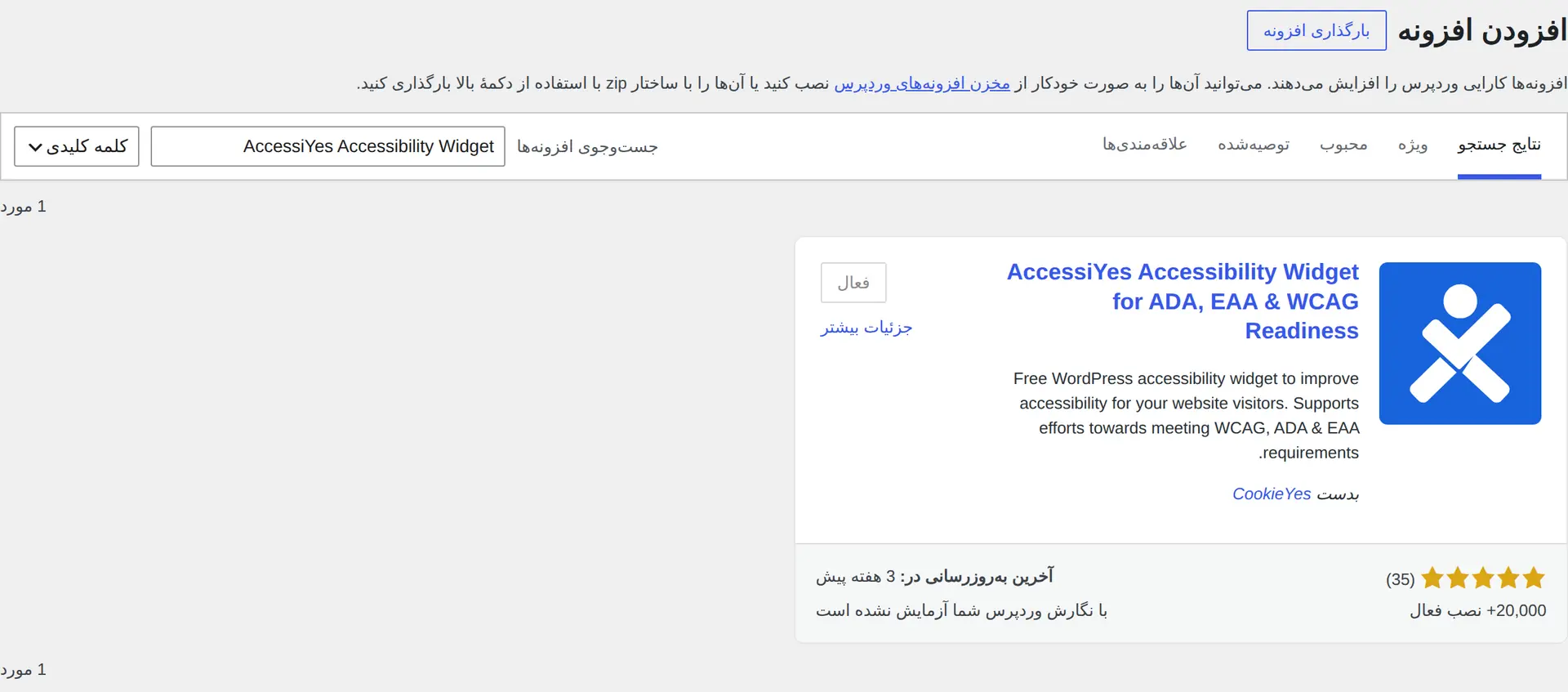Switch to the Popular tab (محبوب)

[x=1343, y=145]
